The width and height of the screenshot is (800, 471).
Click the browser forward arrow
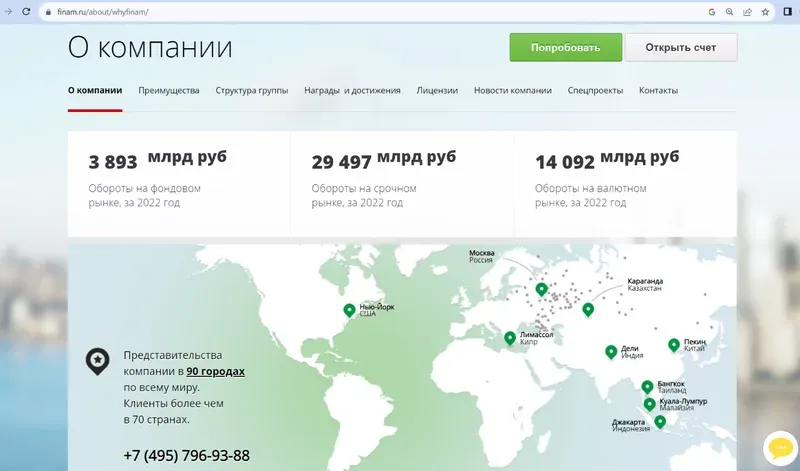8,12
